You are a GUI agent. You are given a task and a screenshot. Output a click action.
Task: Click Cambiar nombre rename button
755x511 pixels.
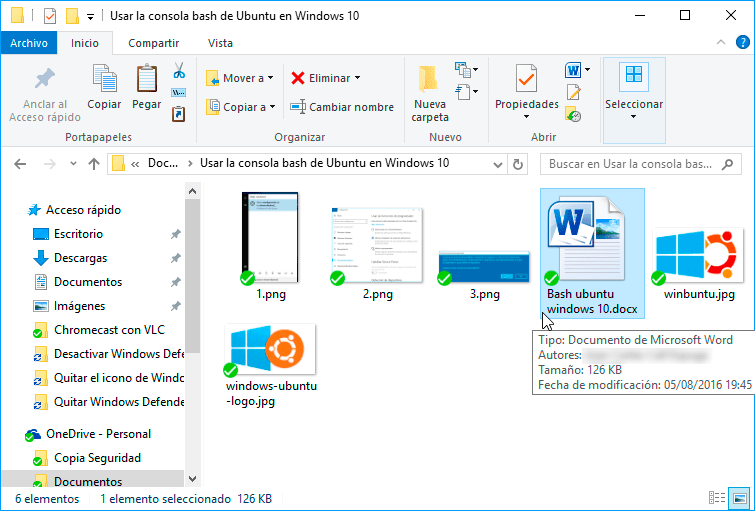click(x=342, y=107)
